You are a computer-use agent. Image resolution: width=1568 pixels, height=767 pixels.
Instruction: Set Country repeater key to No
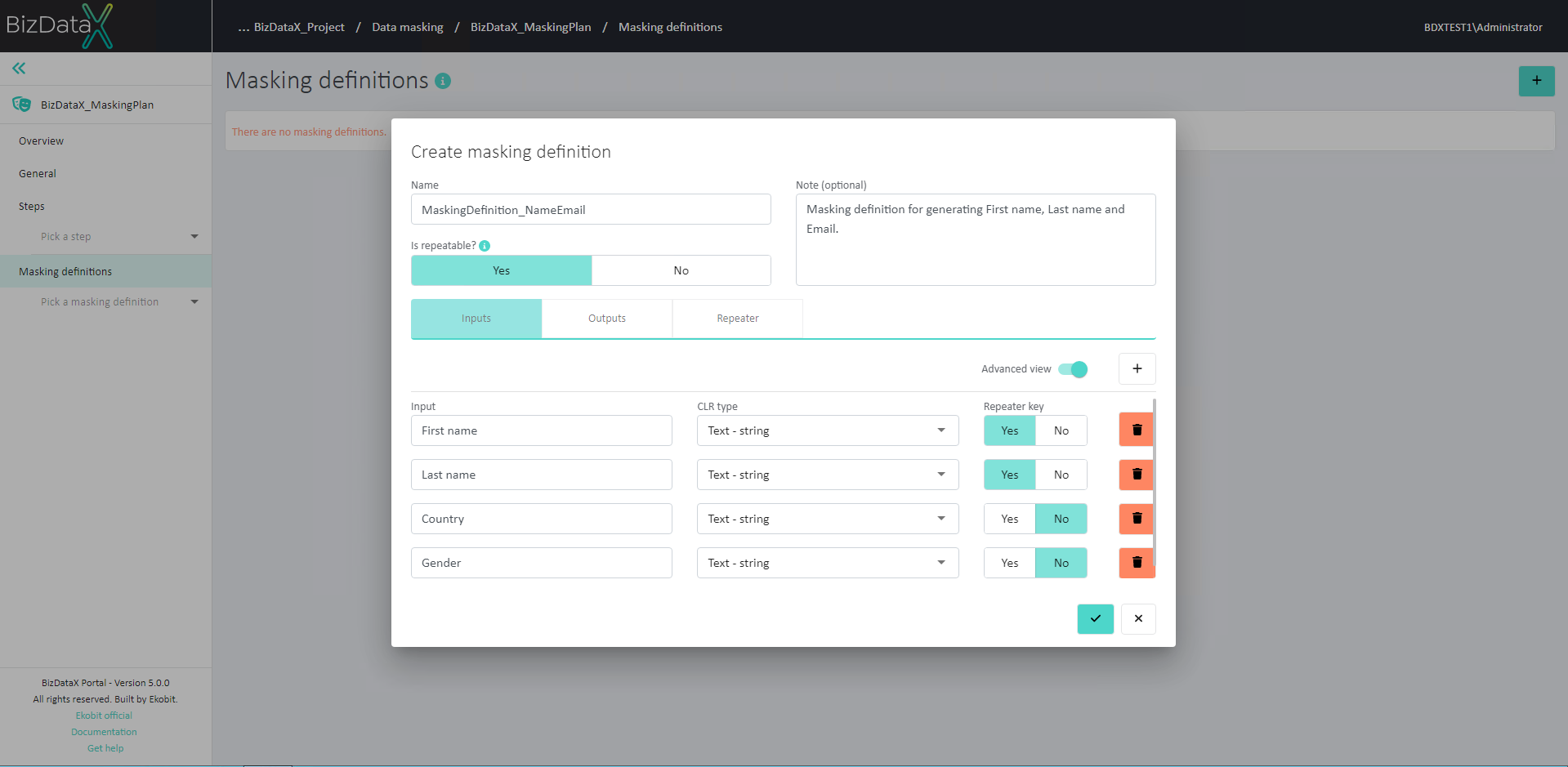[1061, 519]
